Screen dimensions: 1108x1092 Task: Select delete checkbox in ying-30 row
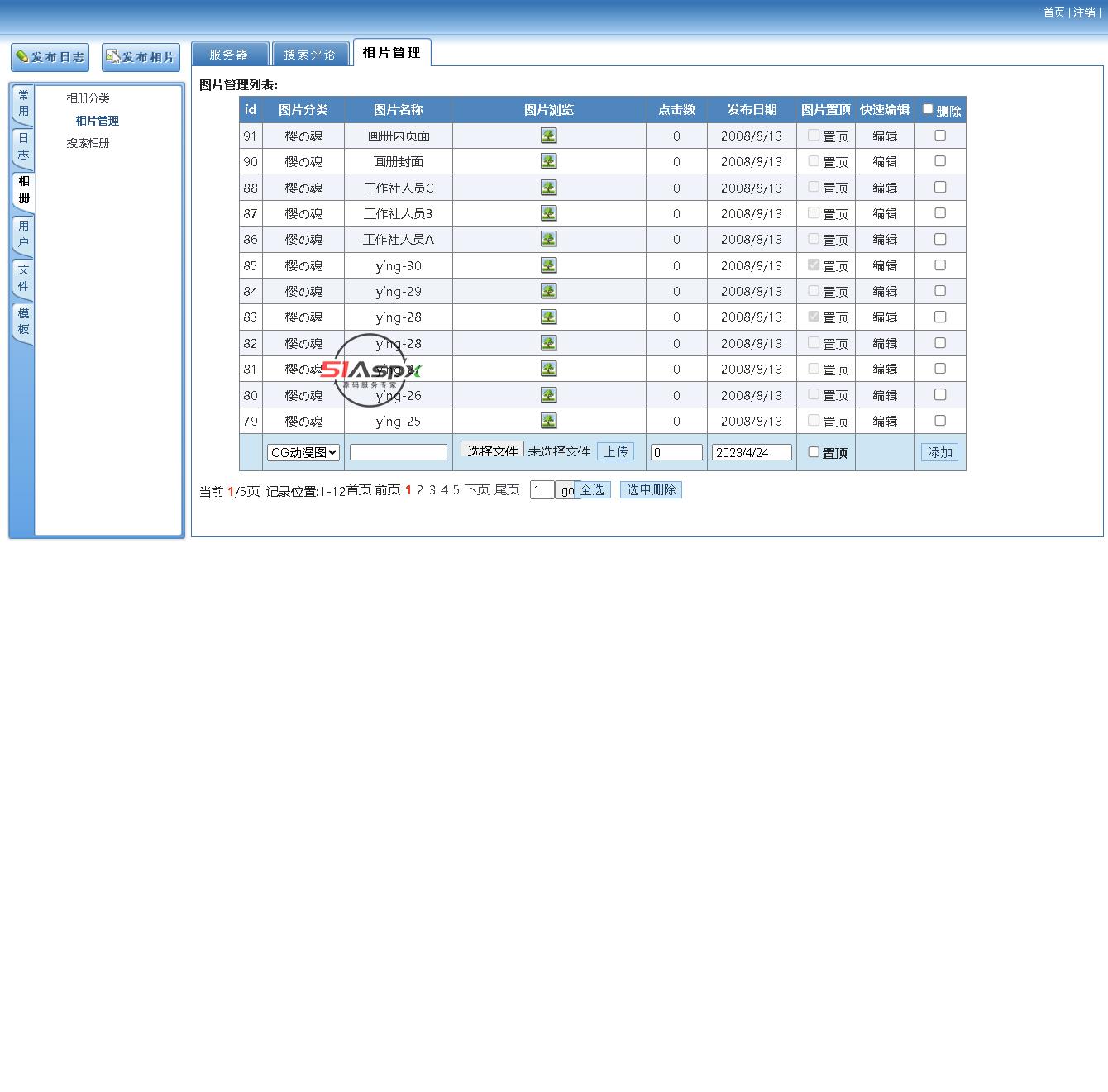pyautogui.click(x=940, y=265)
